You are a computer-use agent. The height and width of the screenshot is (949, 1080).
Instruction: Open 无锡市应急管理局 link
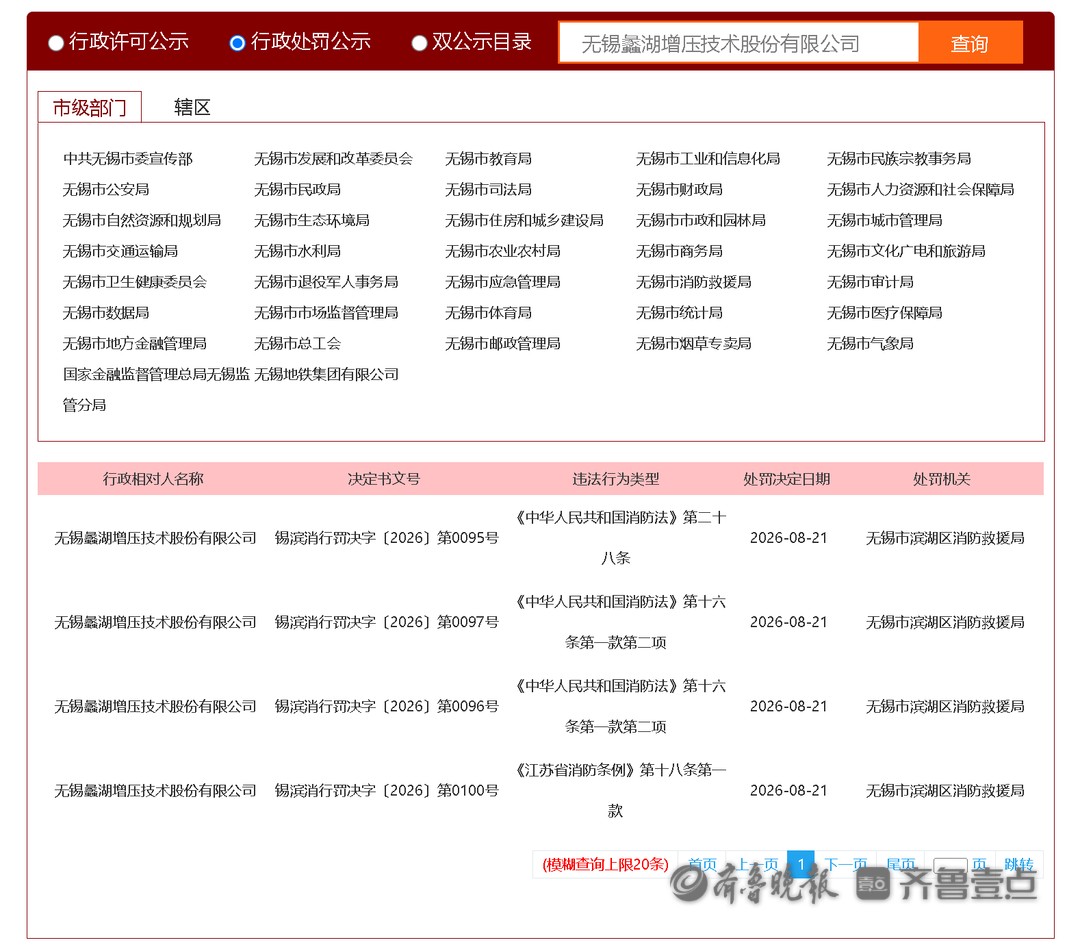[x=503, y=282]
